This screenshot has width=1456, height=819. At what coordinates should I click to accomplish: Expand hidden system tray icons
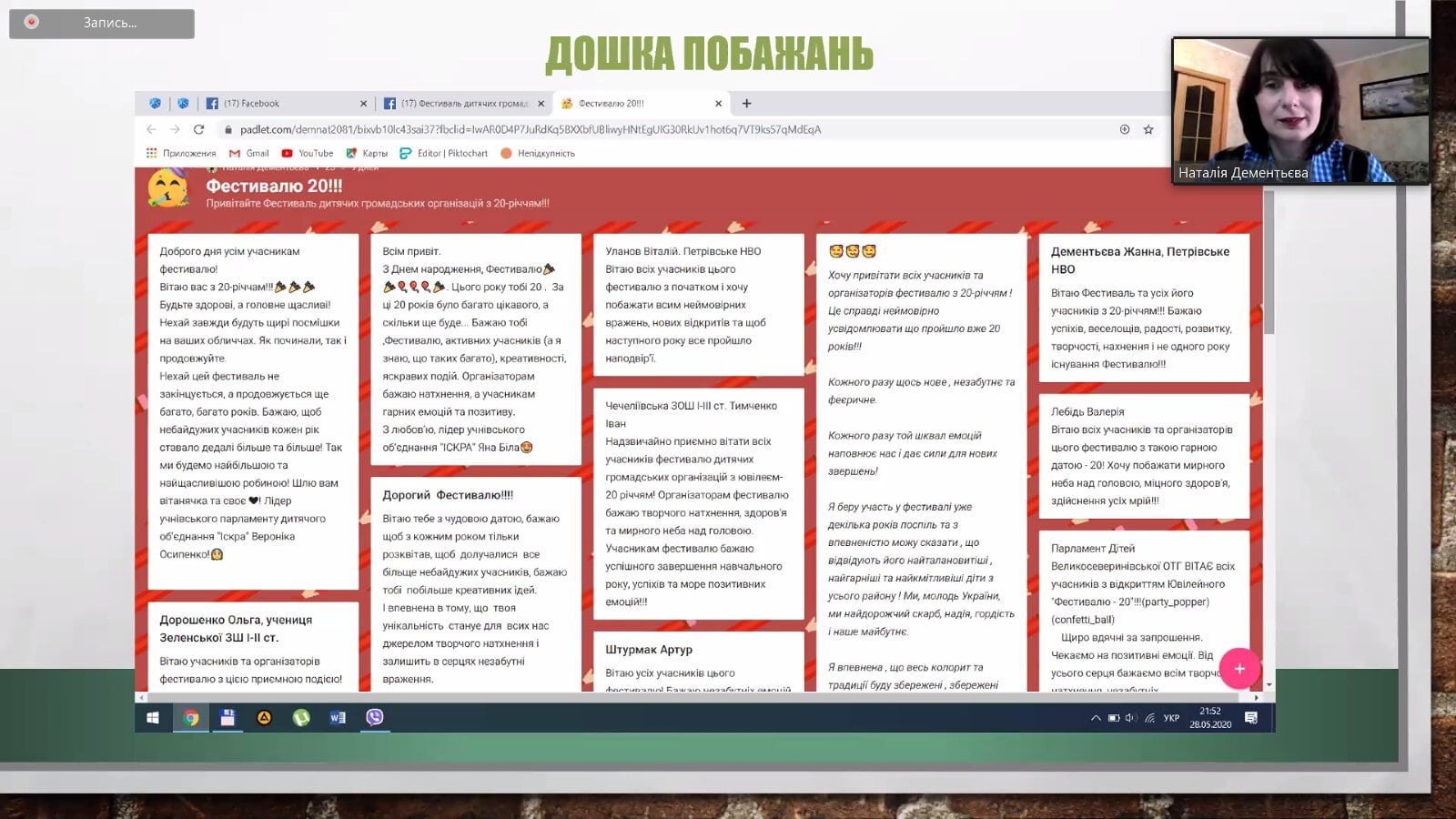tap(1096, 718)
